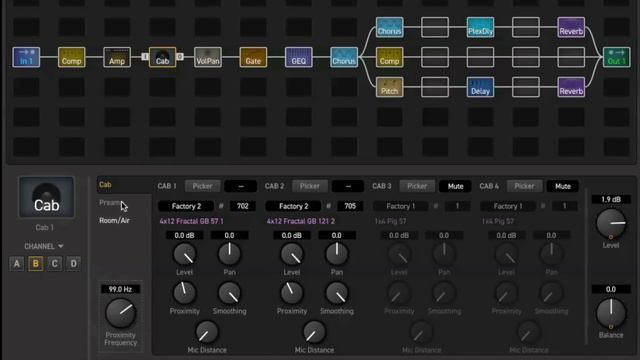Select the Chorus block in the top parallel row
Image resolution: width=640 pixels, height=360 pixels.
coord(389,27)
